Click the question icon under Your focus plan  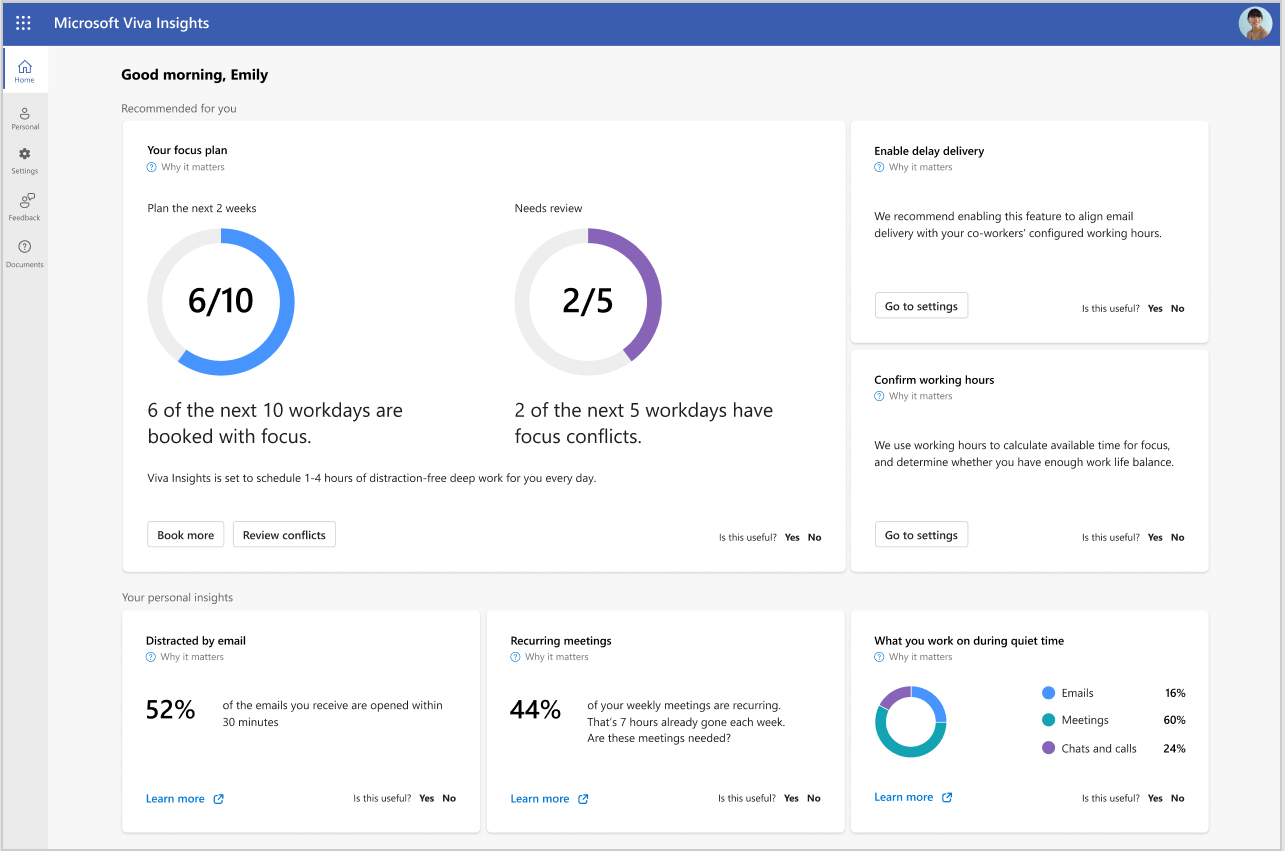152,167
